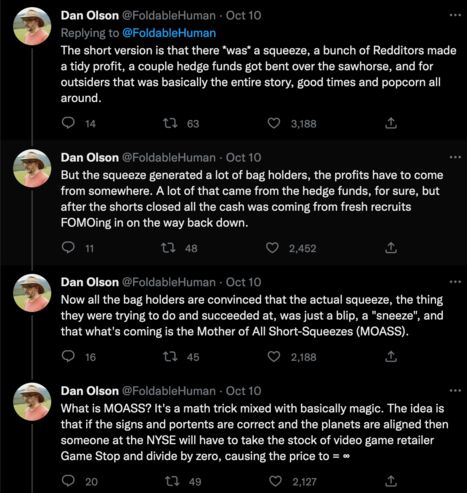Reply to the tweet showing 20 replies

[x=68, y=481]
